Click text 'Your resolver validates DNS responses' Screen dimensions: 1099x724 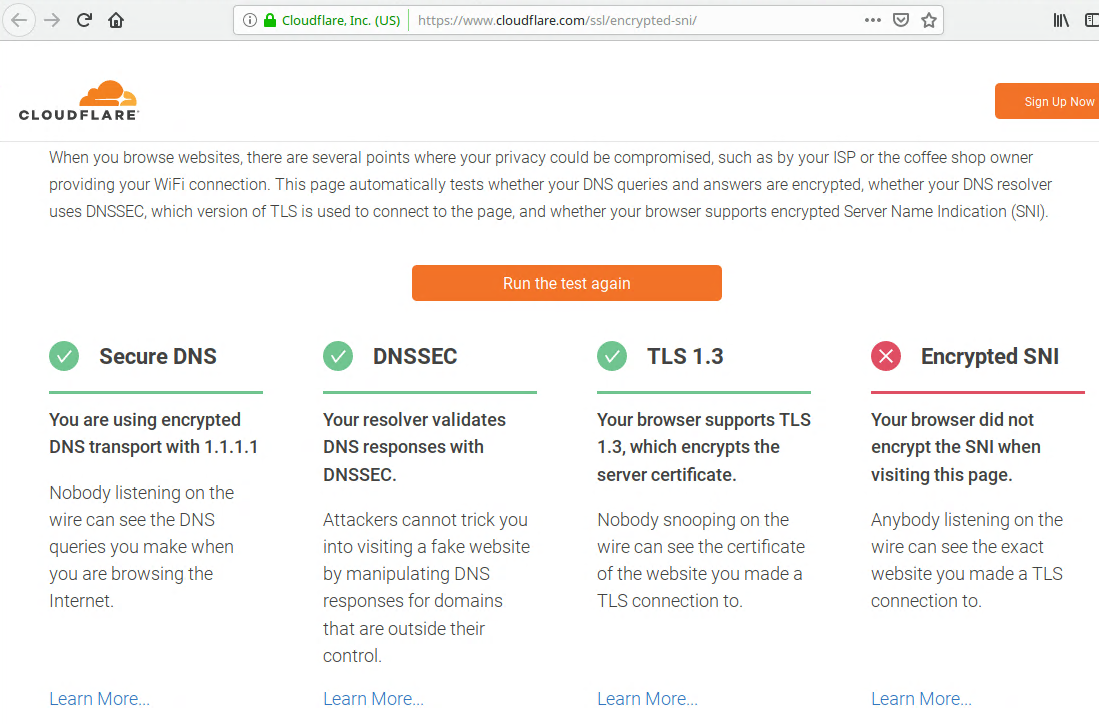pyautogui.click(x=414, y=447)
